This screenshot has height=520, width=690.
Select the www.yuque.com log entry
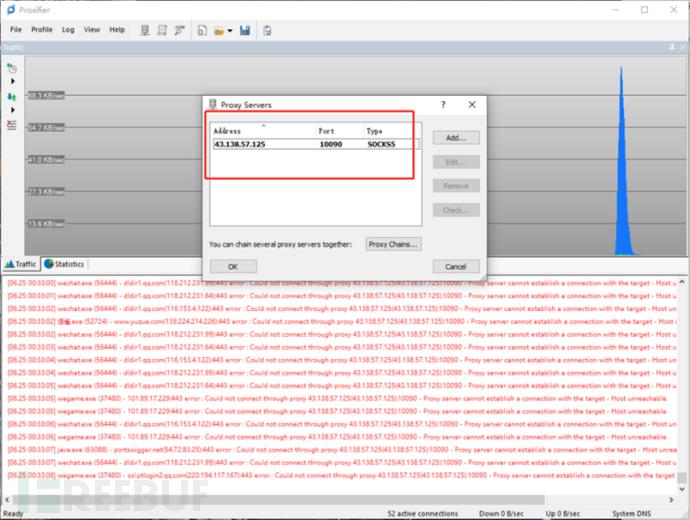pos(340,322)
